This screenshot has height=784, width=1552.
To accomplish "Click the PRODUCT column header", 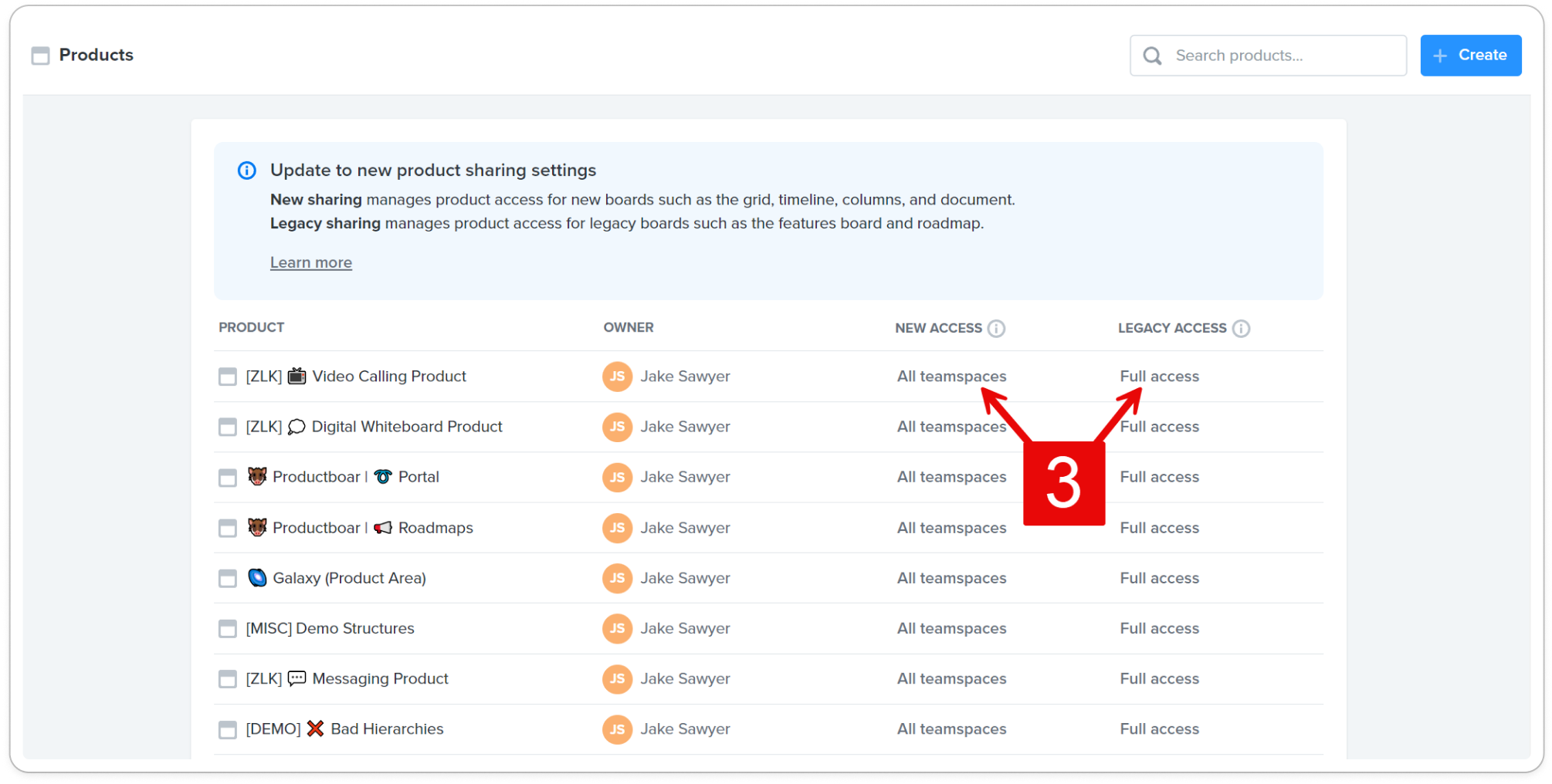I will (251, 328).
